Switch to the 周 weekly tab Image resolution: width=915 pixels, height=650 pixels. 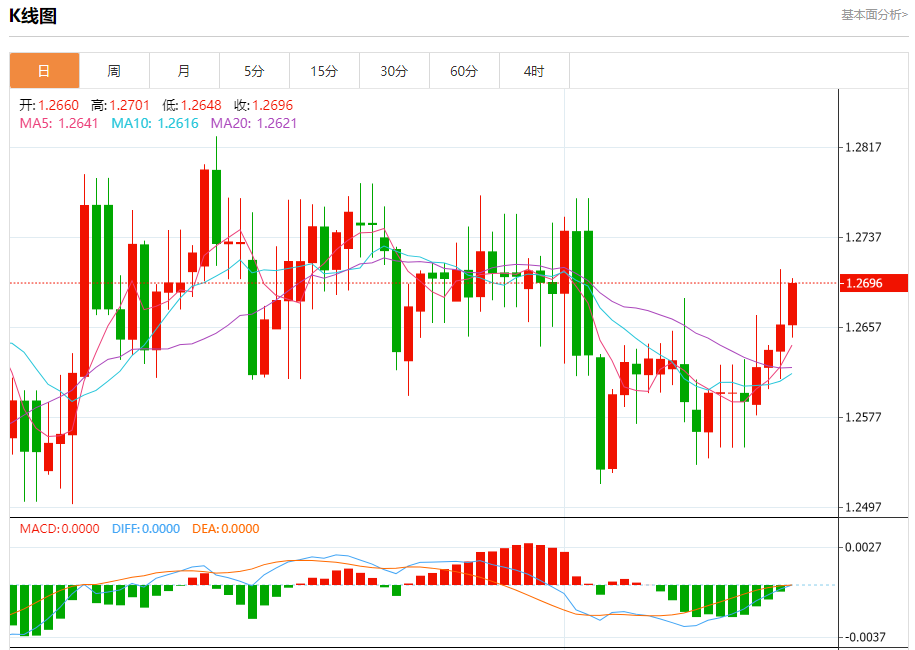pos(114,71)
